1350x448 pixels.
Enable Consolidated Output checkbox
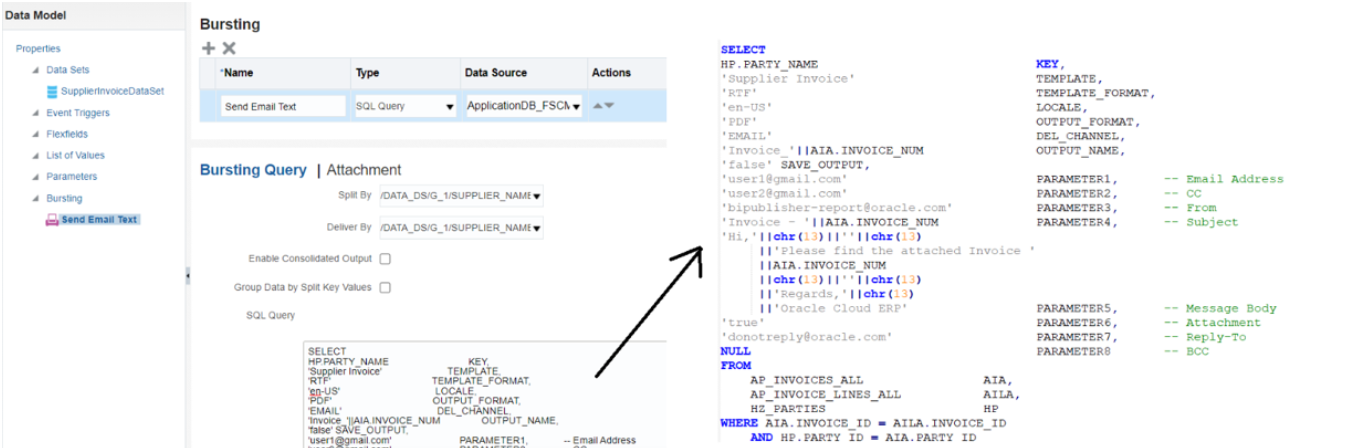385,259
